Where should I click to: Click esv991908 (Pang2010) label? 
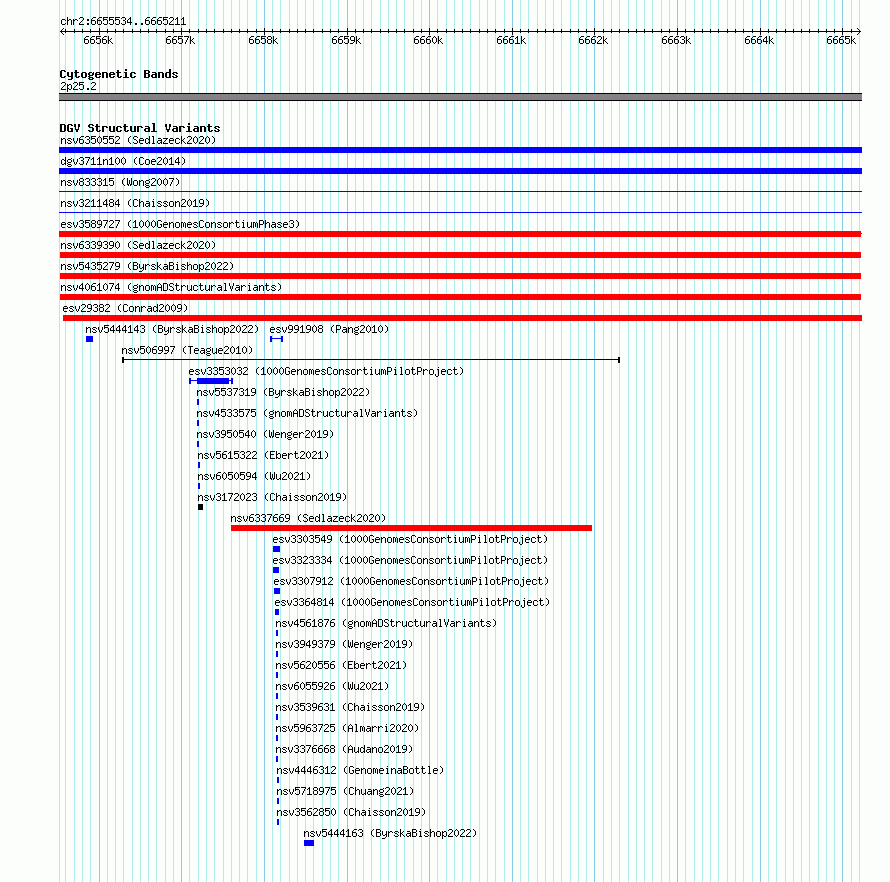(329, 329)
